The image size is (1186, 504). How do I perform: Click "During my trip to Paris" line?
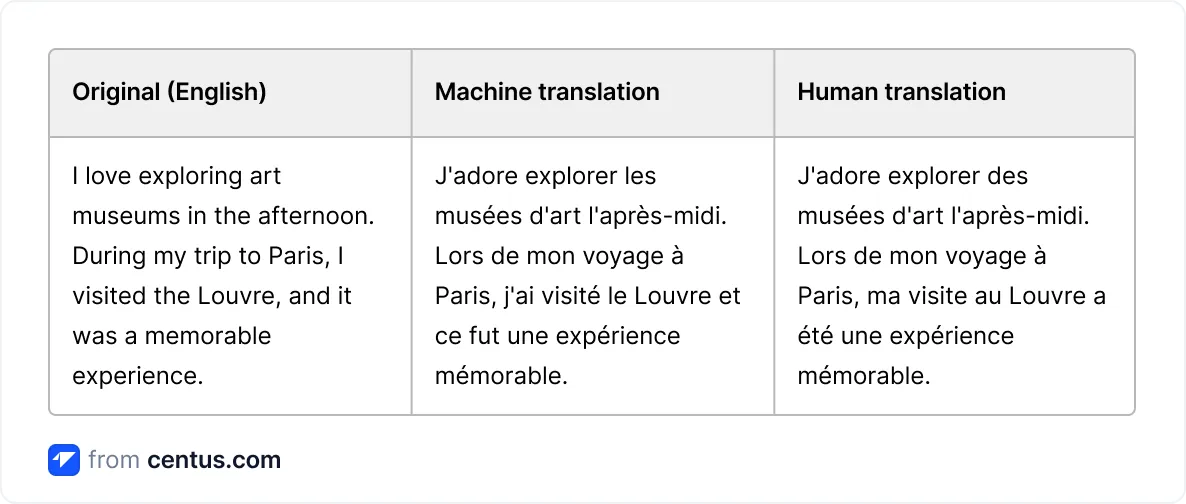(x=195, y=256)
